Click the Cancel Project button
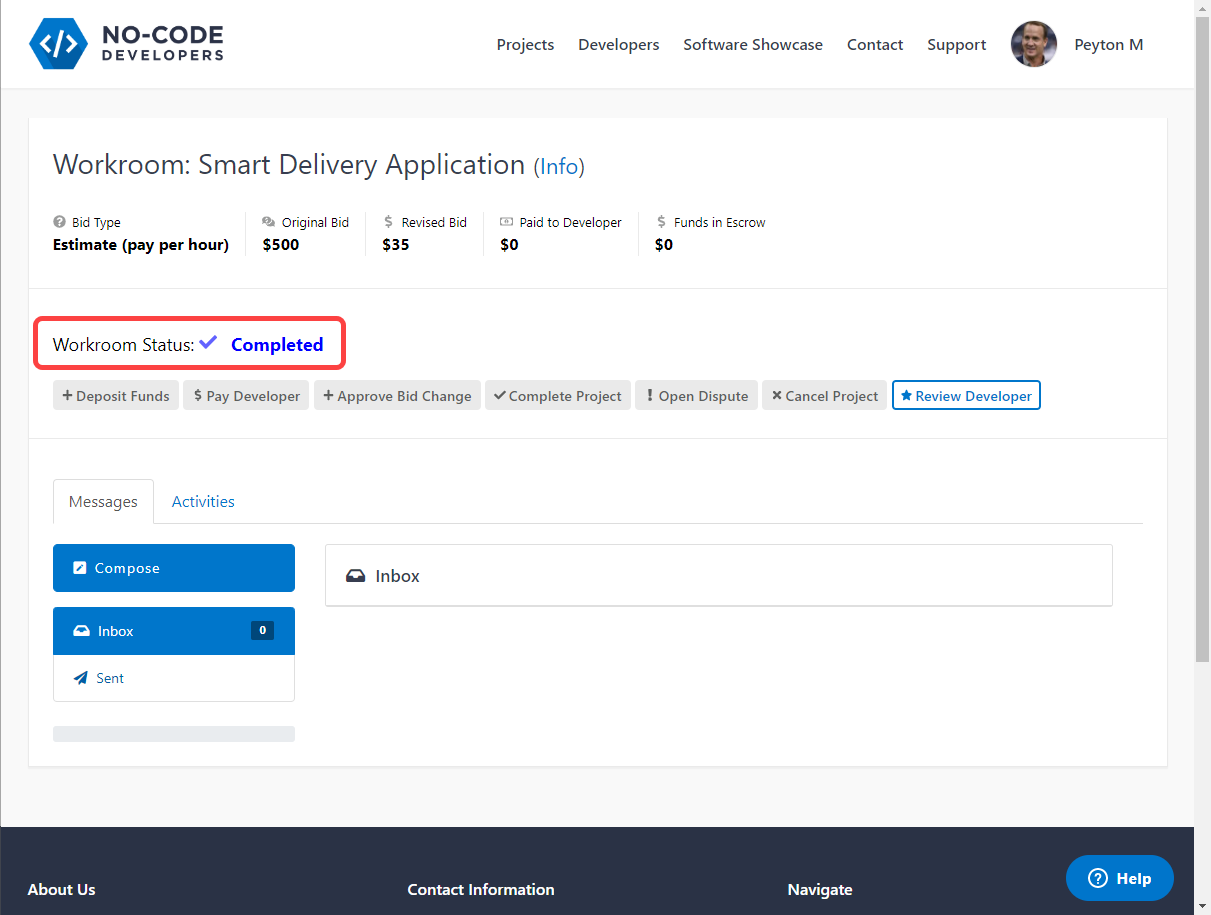1211x915 pixels. [x=824, y=396]
